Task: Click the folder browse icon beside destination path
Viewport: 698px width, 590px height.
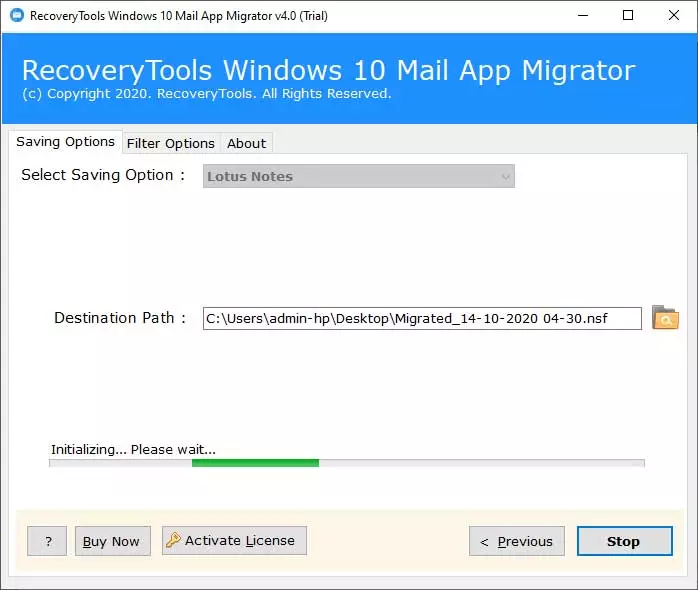Action: 665,319
